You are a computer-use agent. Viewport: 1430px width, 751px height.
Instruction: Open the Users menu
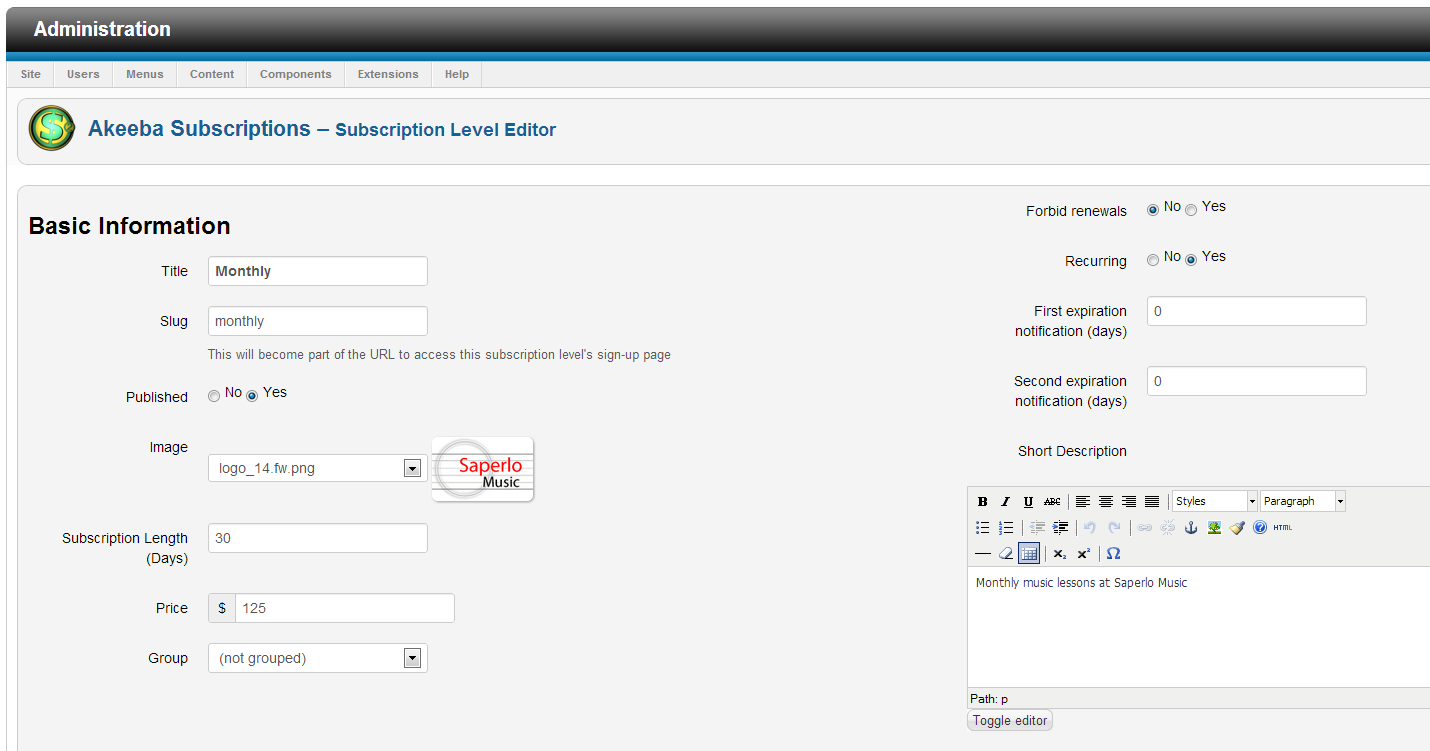click(x=83, y=74)
